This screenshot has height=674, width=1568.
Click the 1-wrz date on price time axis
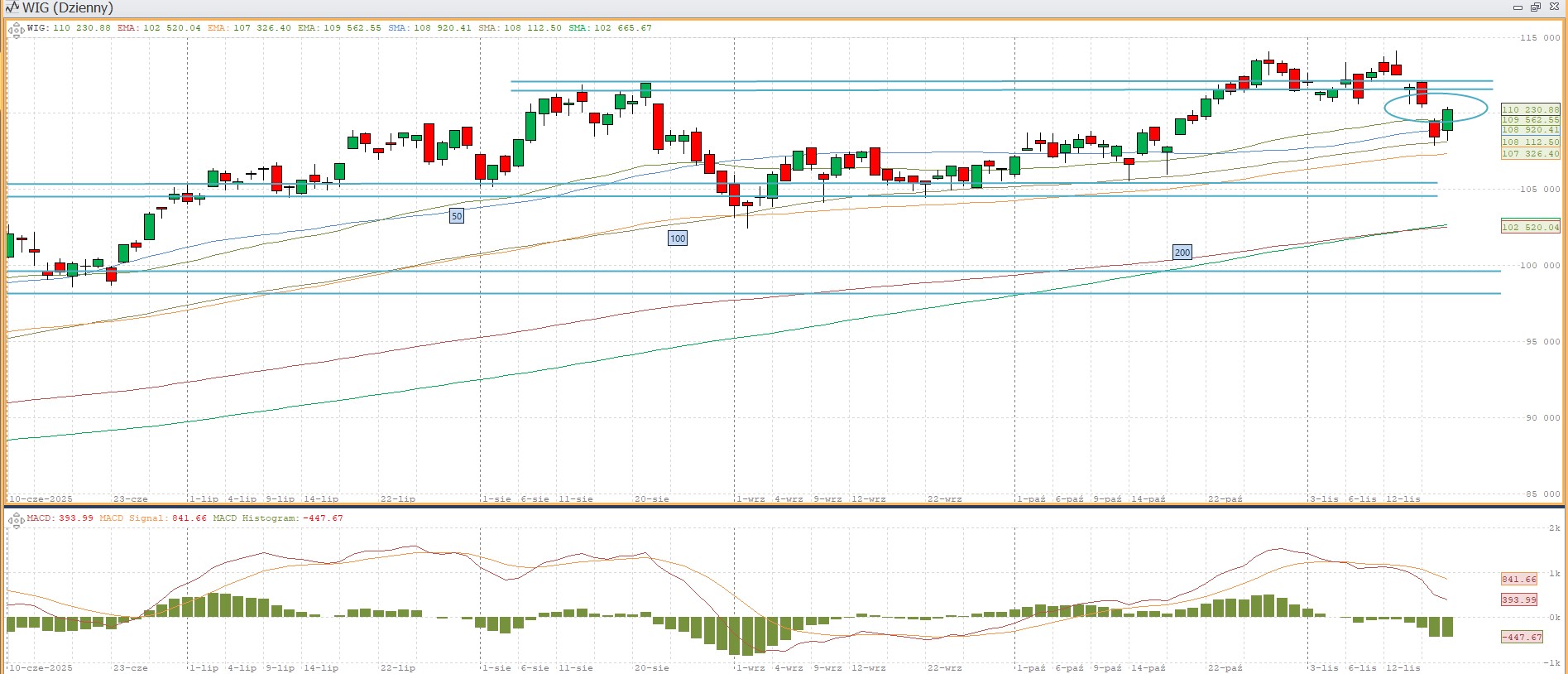[x=750, y=498]
